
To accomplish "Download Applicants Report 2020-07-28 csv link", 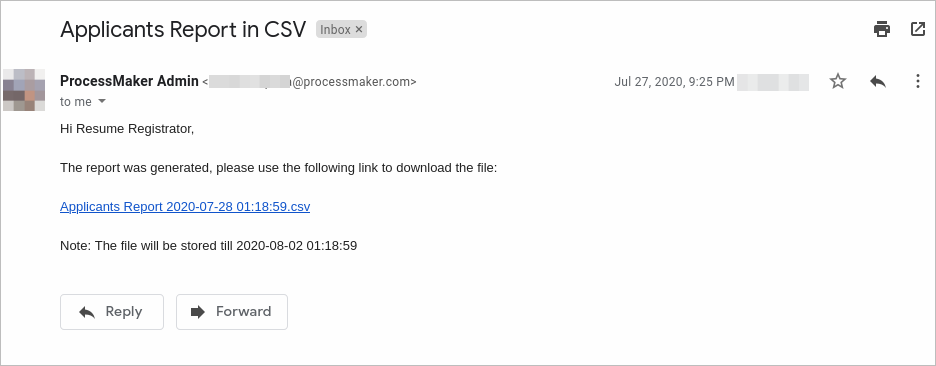I will pyautogui.click(x=185, y=207).
